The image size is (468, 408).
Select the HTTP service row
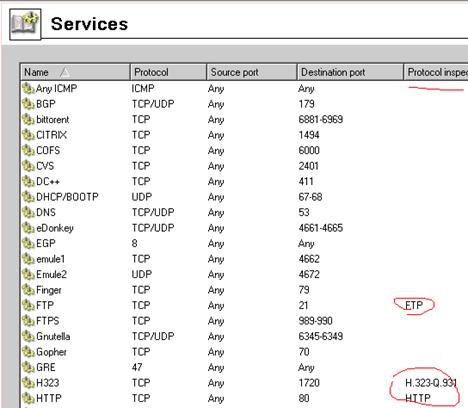click(244, 398)
